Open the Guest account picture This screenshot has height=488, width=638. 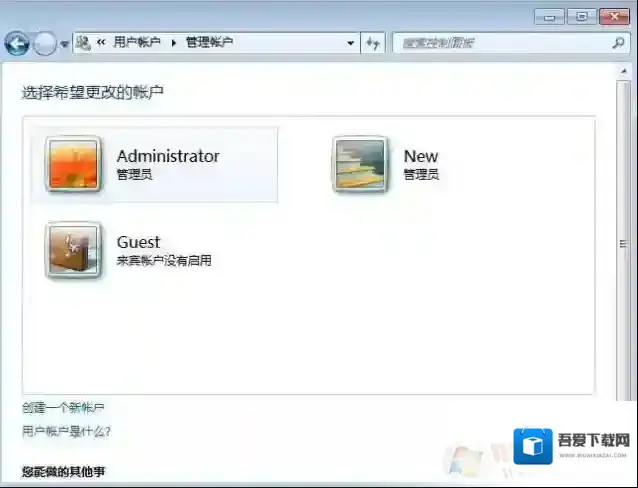coord(73,250)
